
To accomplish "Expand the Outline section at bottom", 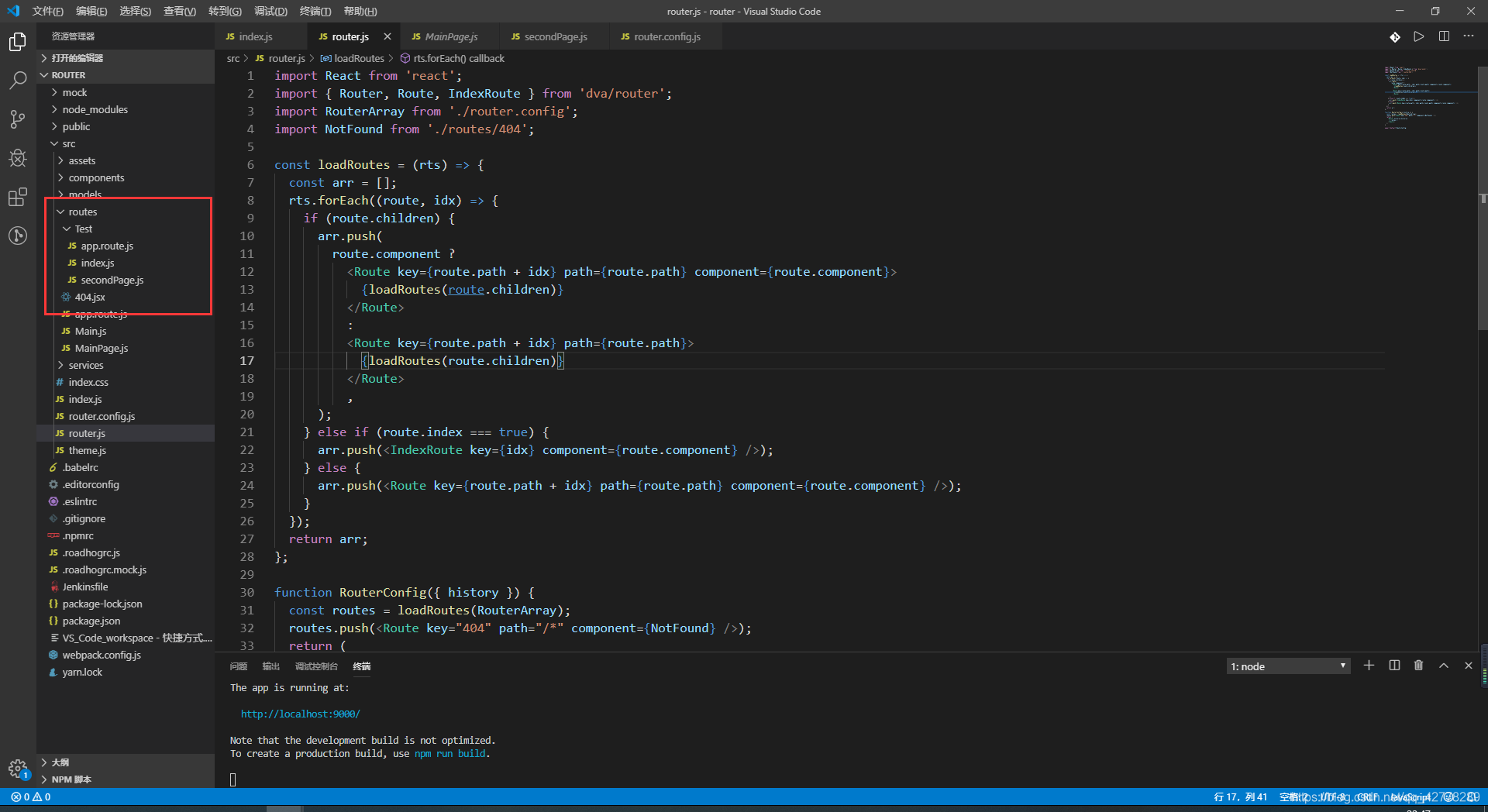I will point(127,762).
